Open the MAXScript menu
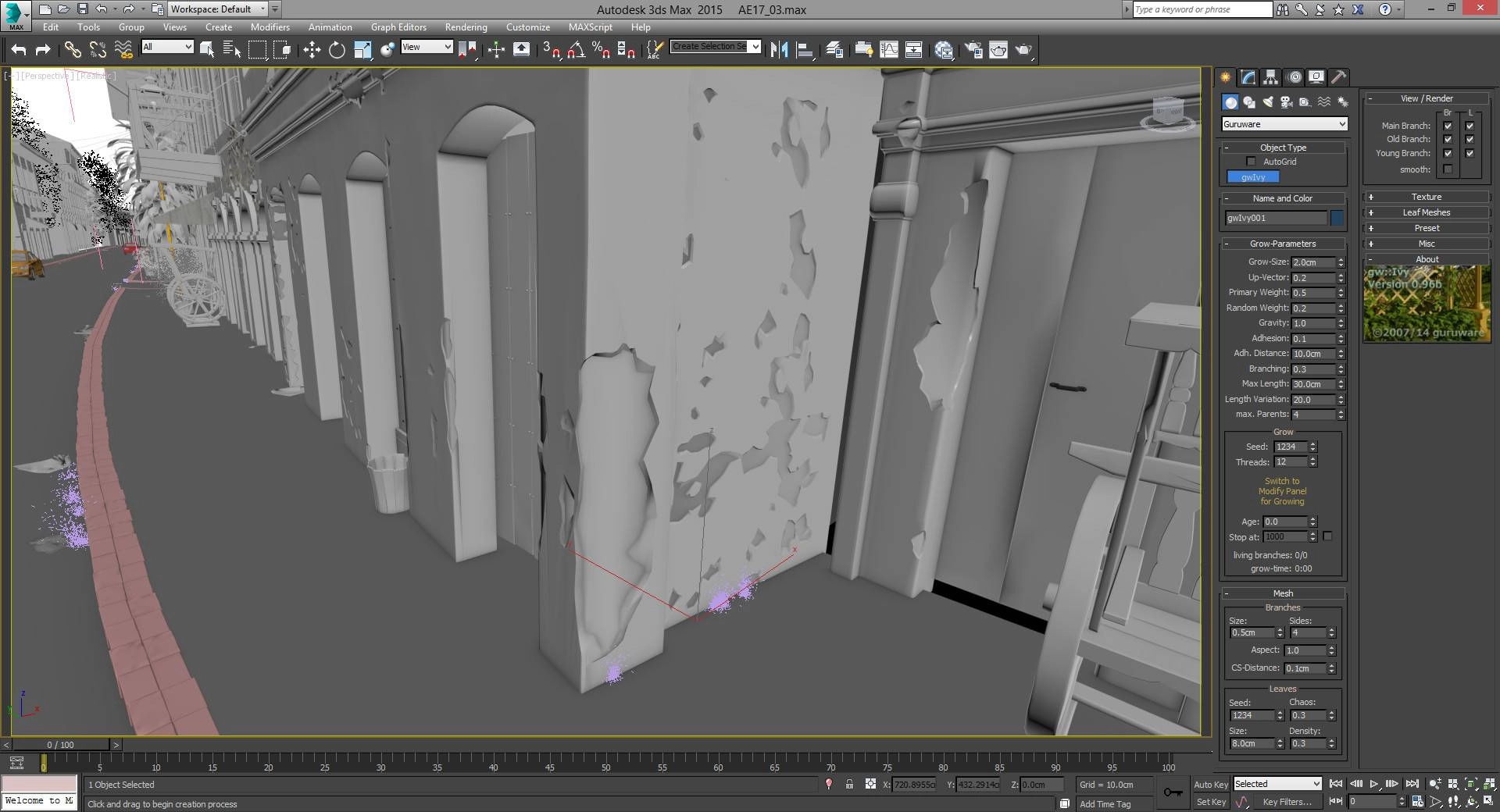Screen dimensions: 1500x812 coord(591,27)
